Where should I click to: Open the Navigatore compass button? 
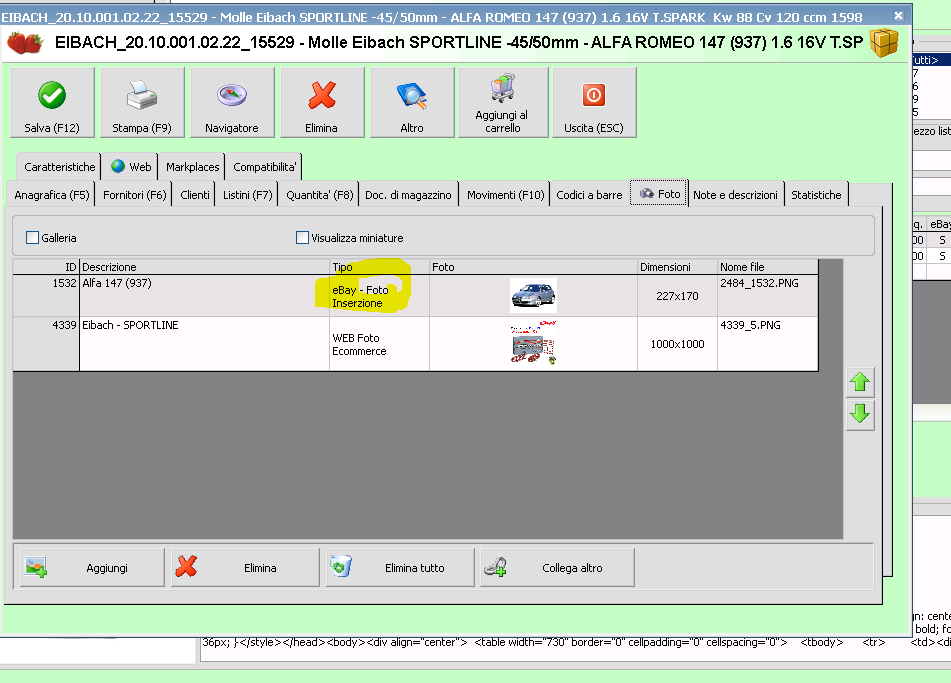232,103
